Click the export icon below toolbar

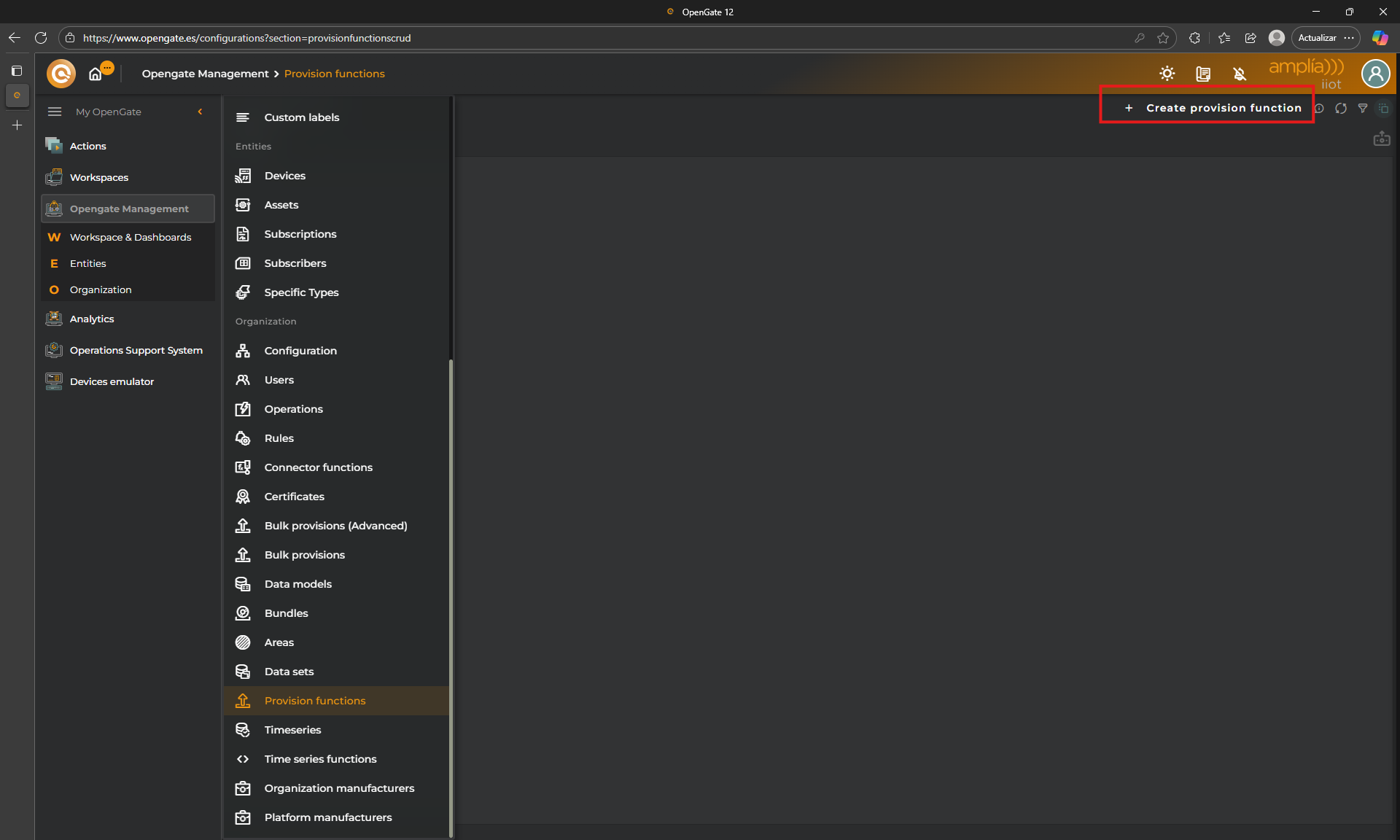click(x=1381, y=139)
